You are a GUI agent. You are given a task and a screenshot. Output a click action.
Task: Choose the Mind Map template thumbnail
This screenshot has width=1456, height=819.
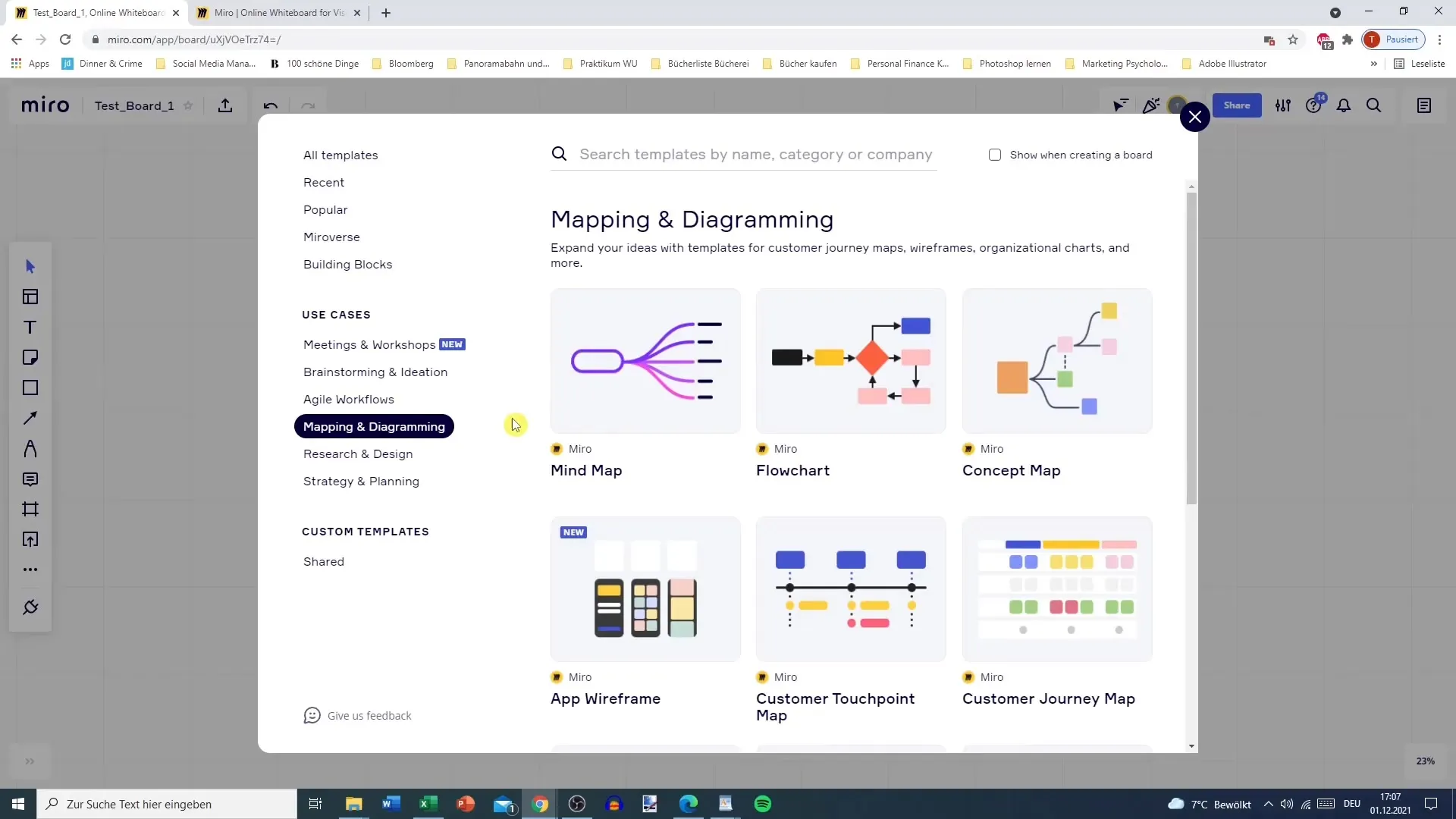645,360
